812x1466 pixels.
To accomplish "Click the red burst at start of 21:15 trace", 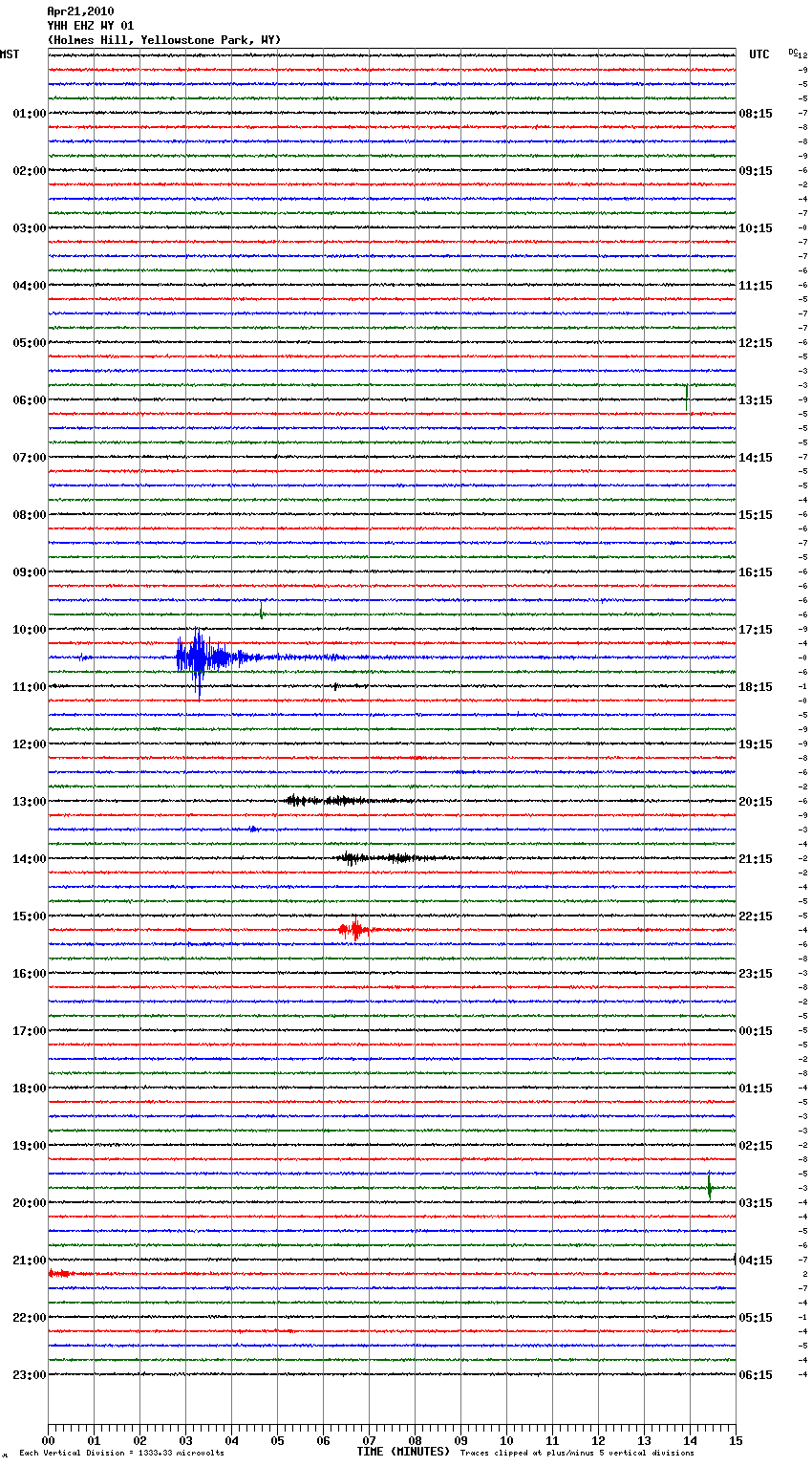I will click(60, 1274).
